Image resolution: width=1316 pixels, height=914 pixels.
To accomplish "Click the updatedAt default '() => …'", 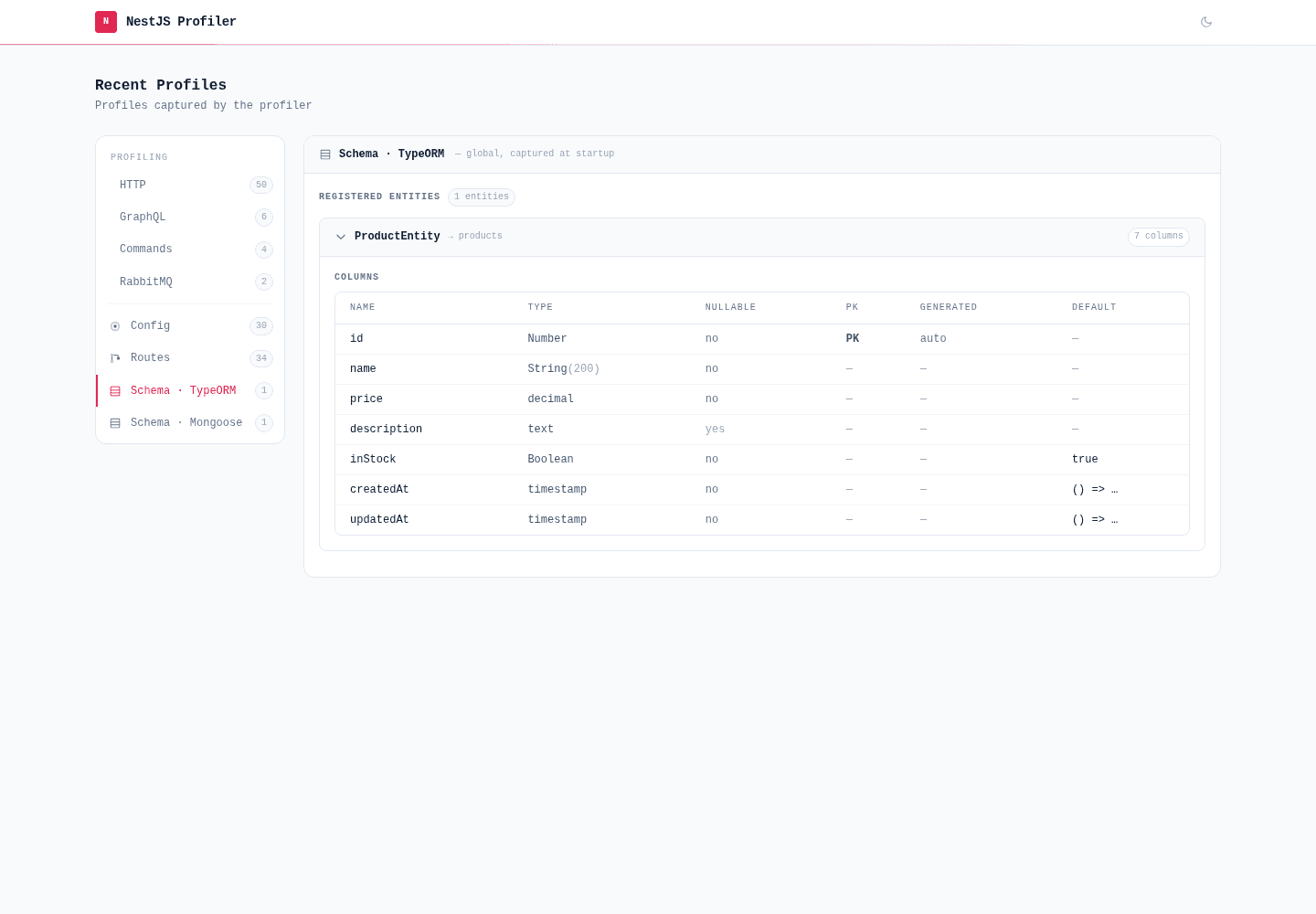I will 1095,520.
